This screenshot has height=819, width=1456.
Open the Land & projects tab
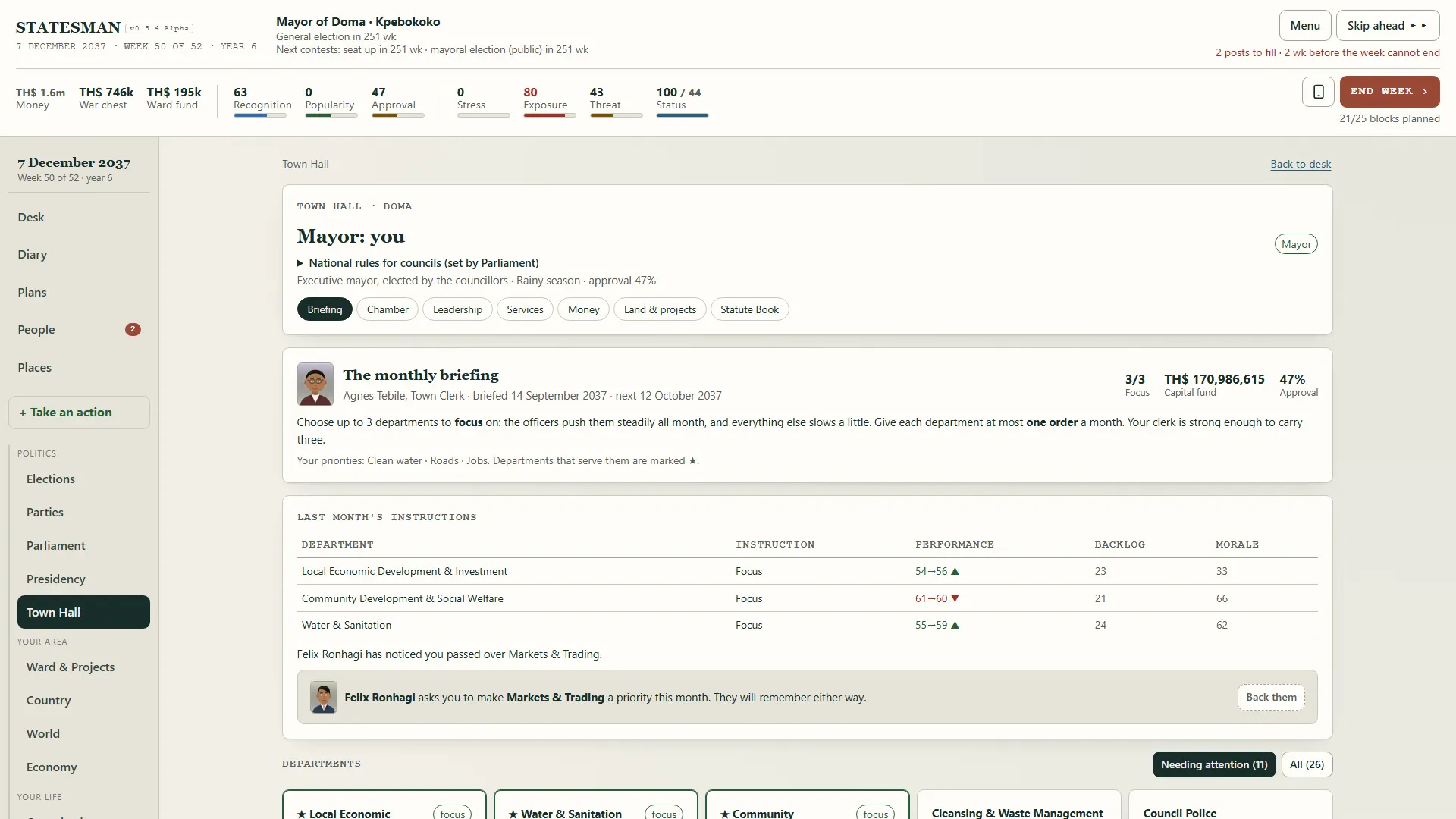tap(660, 309)
